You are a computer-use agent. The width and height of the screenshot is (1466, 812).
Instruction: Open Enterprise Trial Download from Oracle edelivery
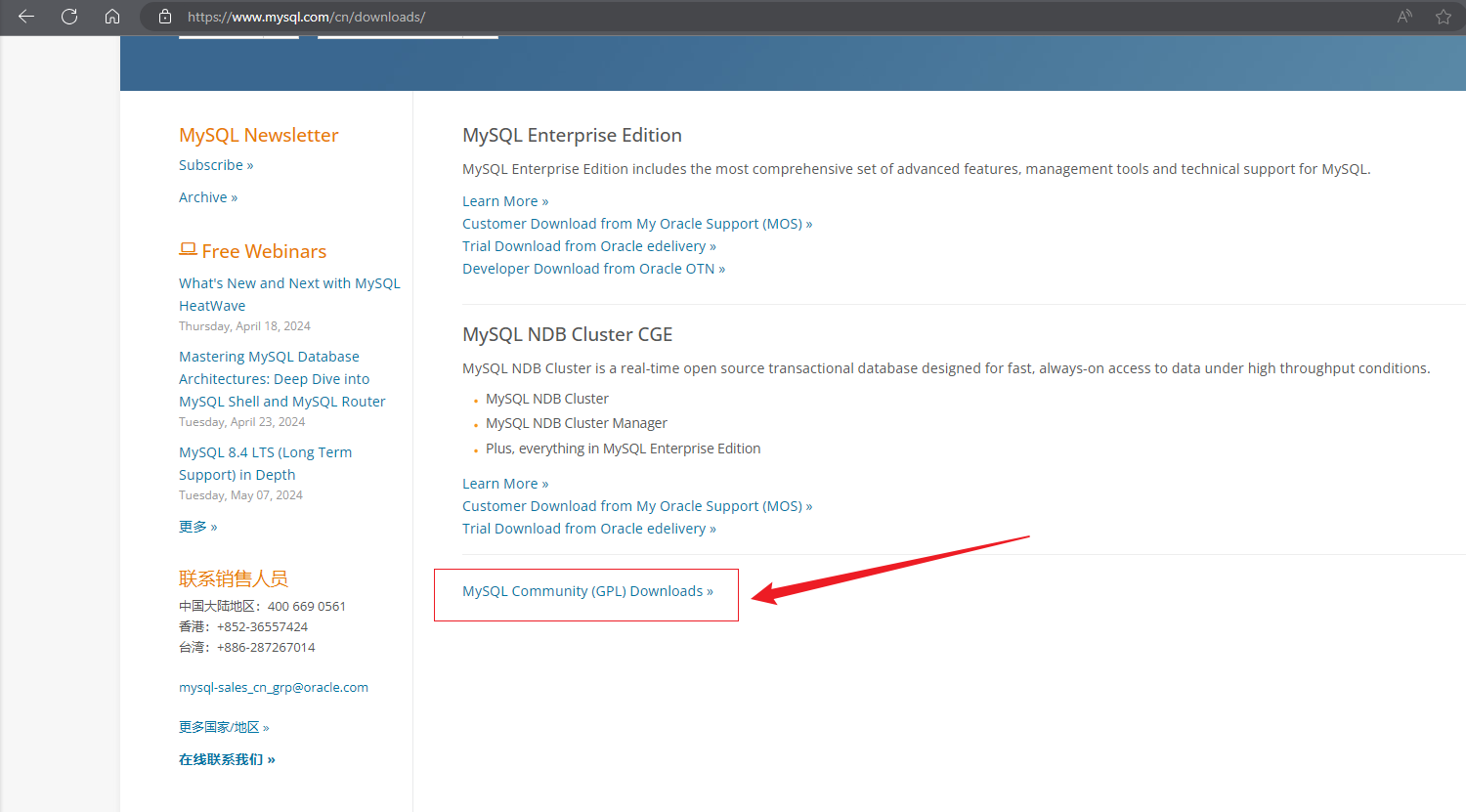[x=589, y=246]
